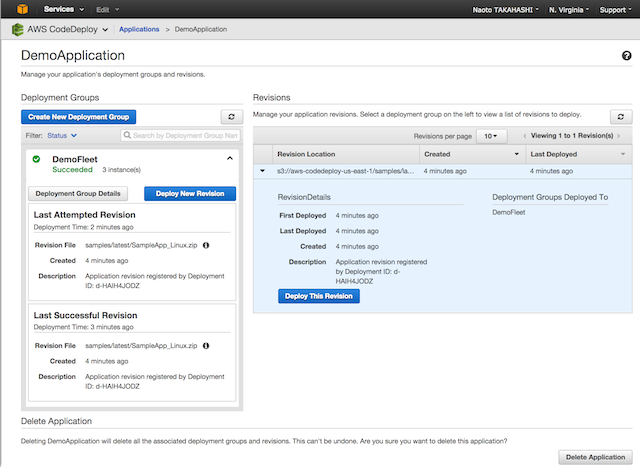The height and width of the screenshot is (467, 640).
Task: Click the AWS CodeDeploy green service icon
Action: (18, 29)
